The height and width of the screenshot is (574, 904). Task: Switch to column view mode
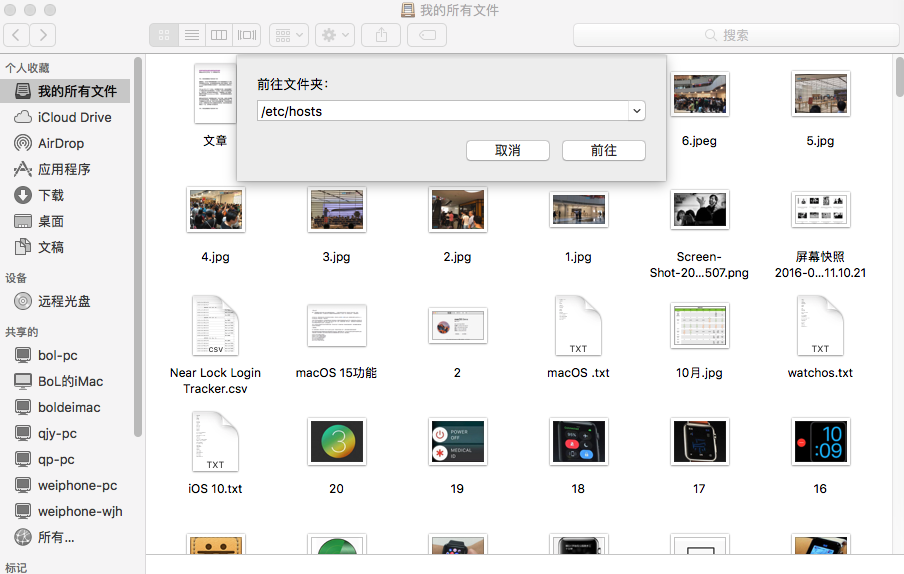pos(219,35)
